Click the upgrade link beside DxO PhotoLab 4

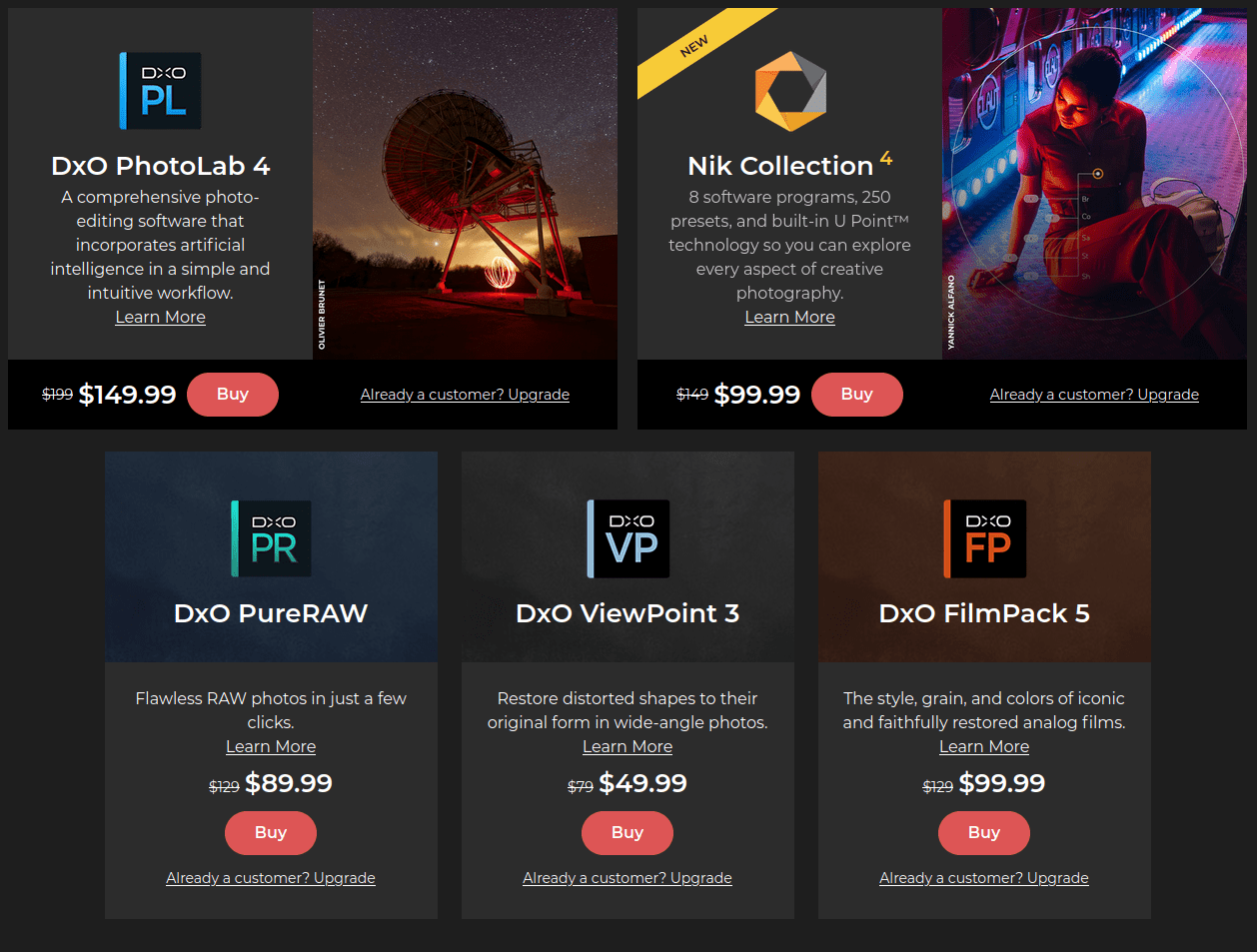click(x=465, y=394)
